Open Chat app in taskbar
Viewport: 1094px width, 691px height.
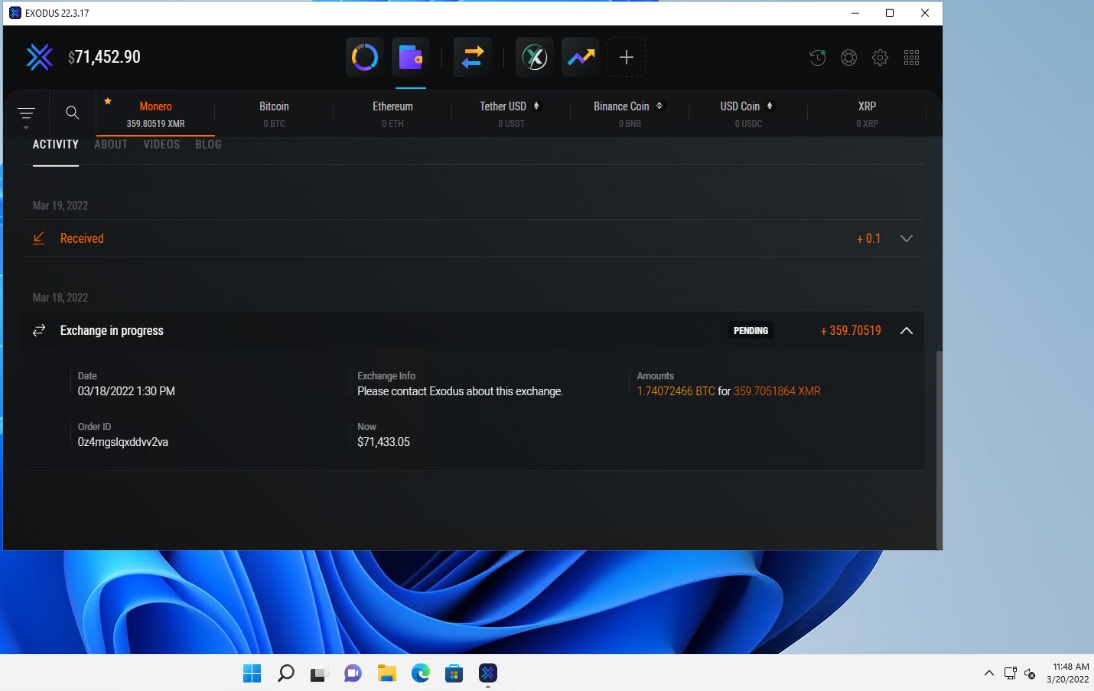(x=353, y=673)
